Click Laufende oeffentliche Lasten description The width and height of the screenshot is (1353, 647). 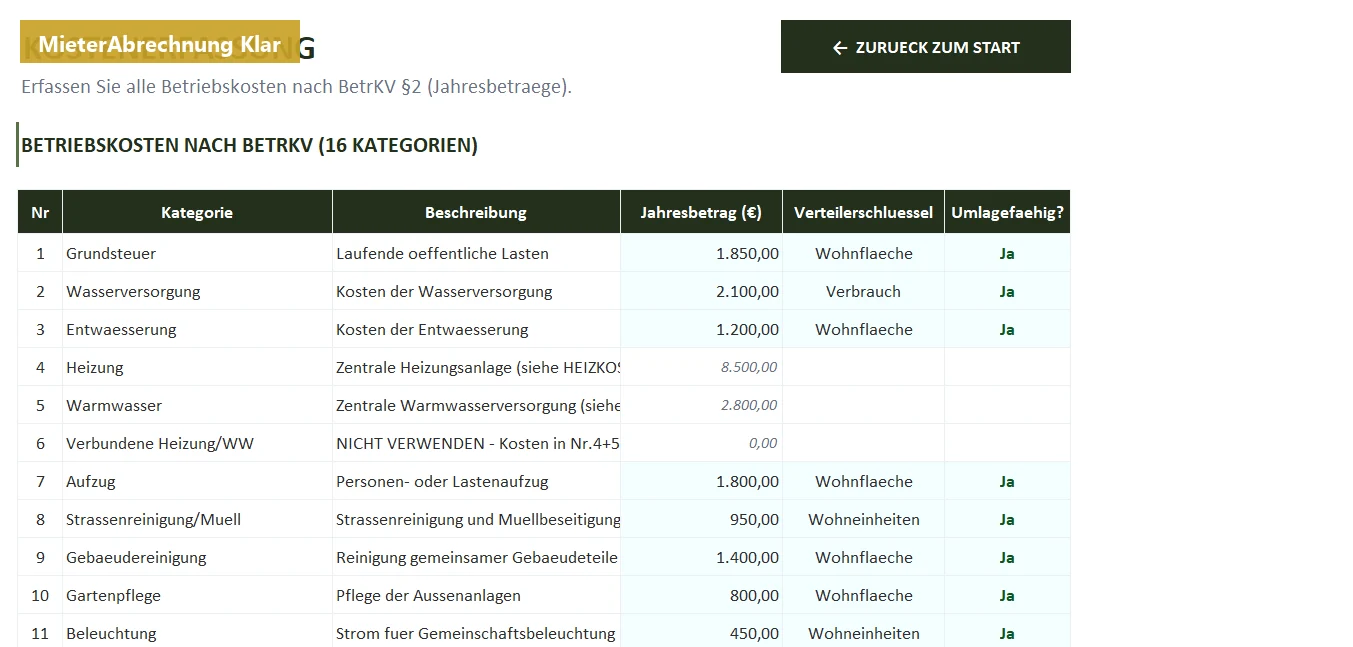(x=476, y=253)
